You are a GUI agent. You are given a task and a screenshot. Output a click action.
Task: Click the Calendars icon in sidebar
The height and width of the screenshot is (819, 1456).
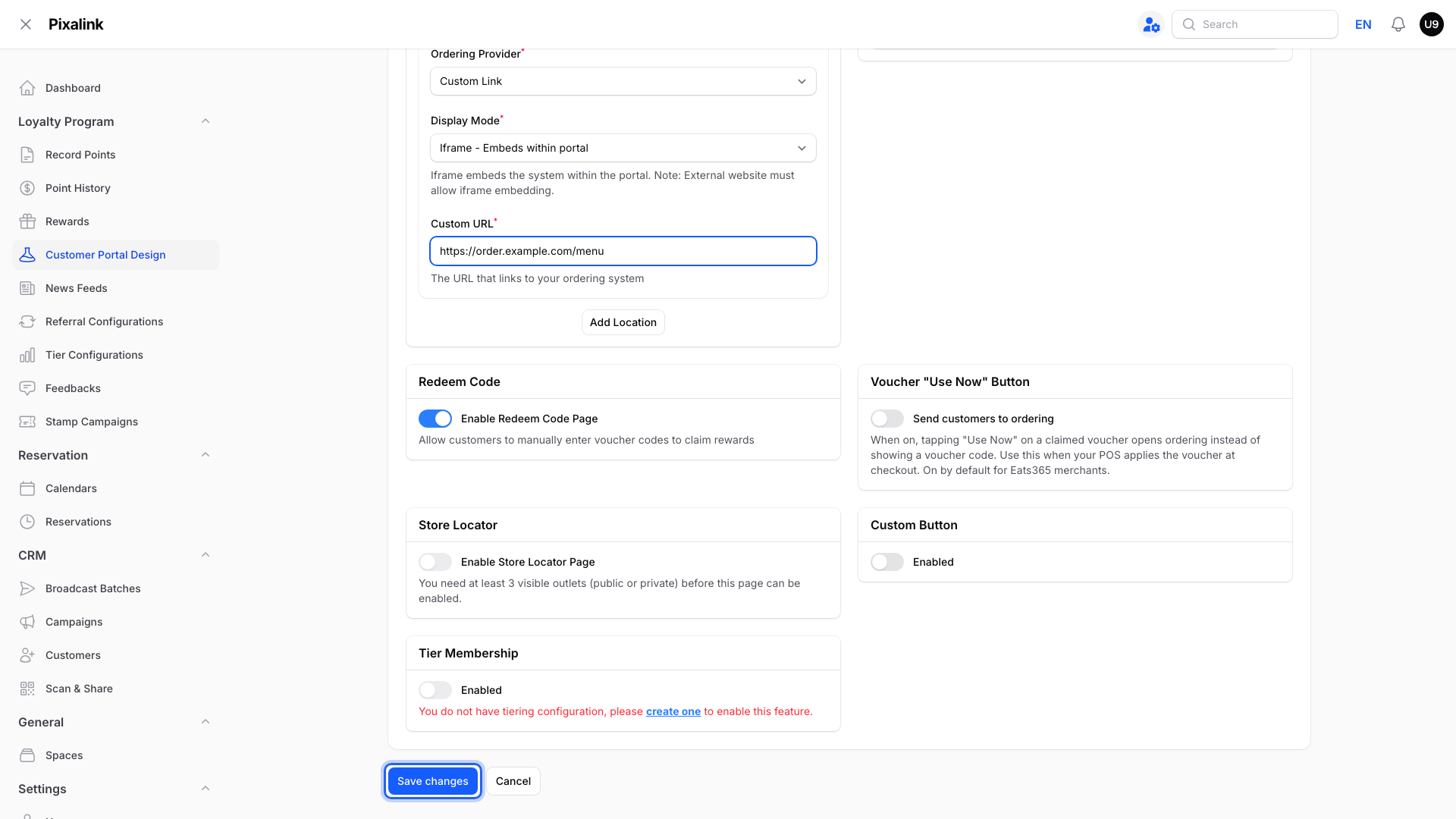coord(27,488)
